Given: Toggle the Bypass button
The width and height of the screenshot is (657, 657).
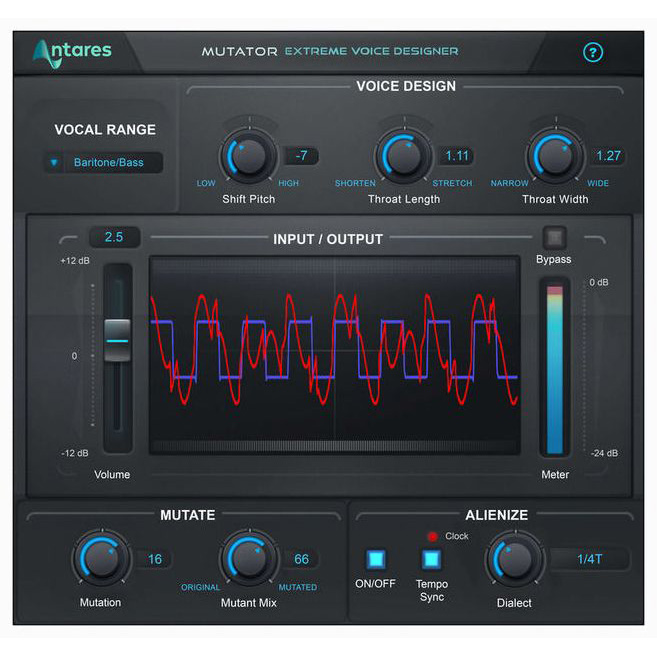Looking at the screenshot, I should tap(554, 238).
